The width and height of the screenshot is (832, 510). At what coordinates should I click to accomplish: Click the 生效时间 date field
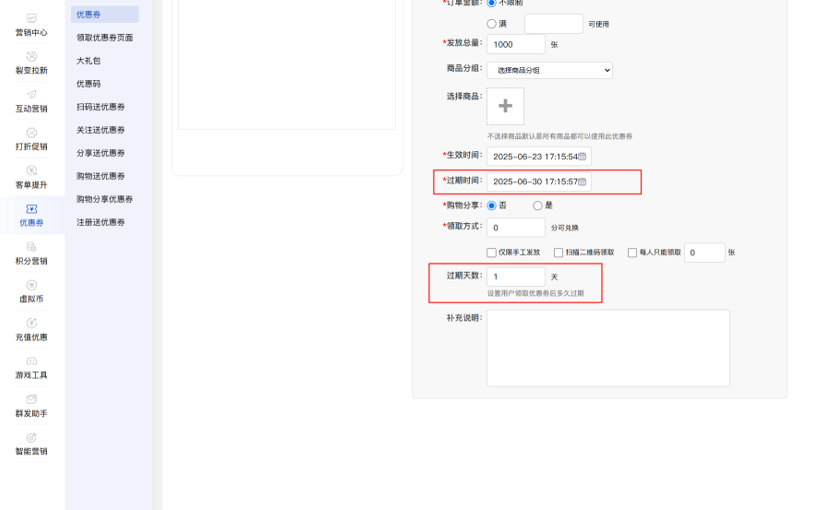[539, 157]
